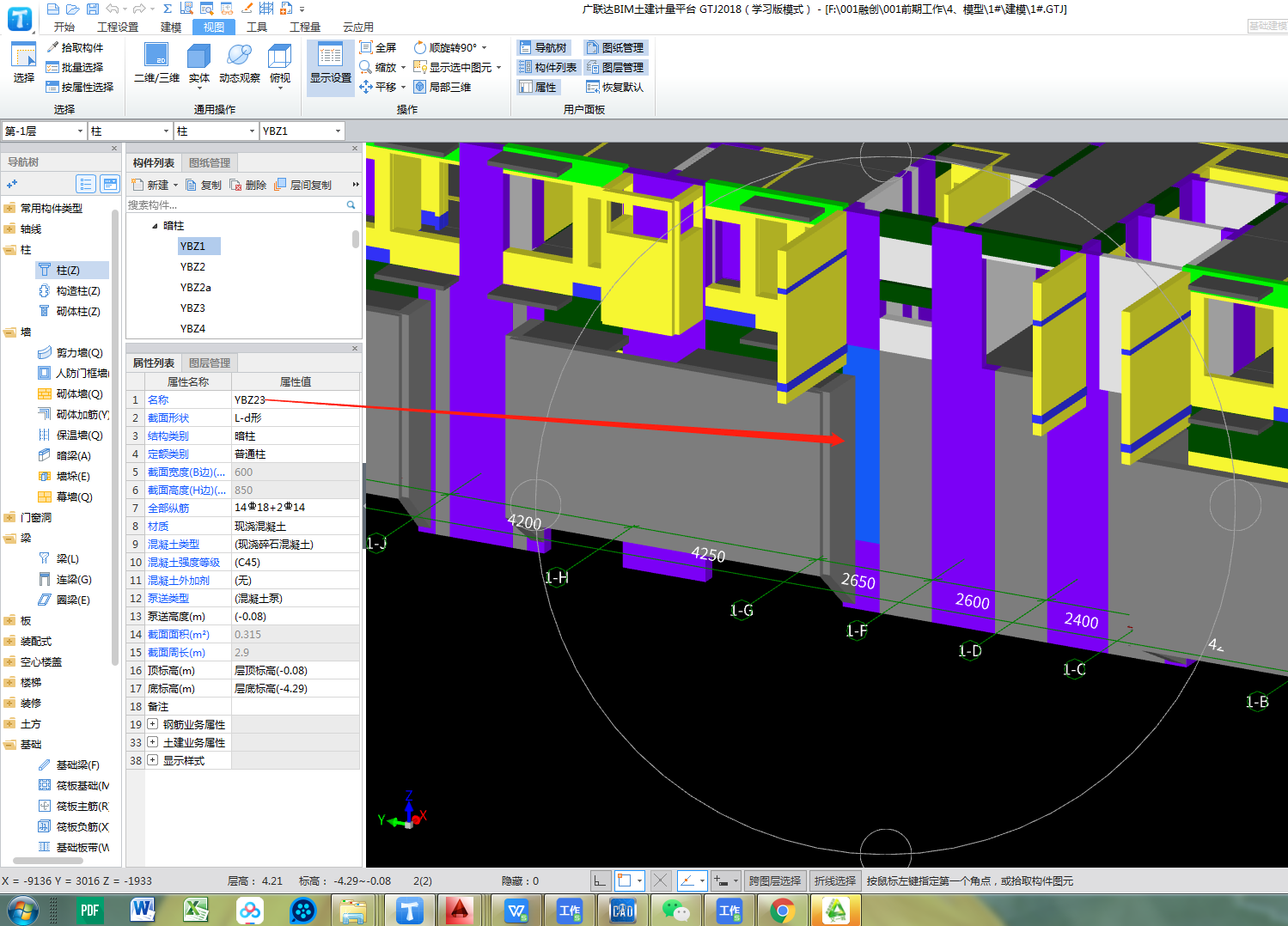Image resolution: width=1288 pixels, height=926 pixels.
Task: Click 恢复默认 restore default layout
Action: [614, 87]
